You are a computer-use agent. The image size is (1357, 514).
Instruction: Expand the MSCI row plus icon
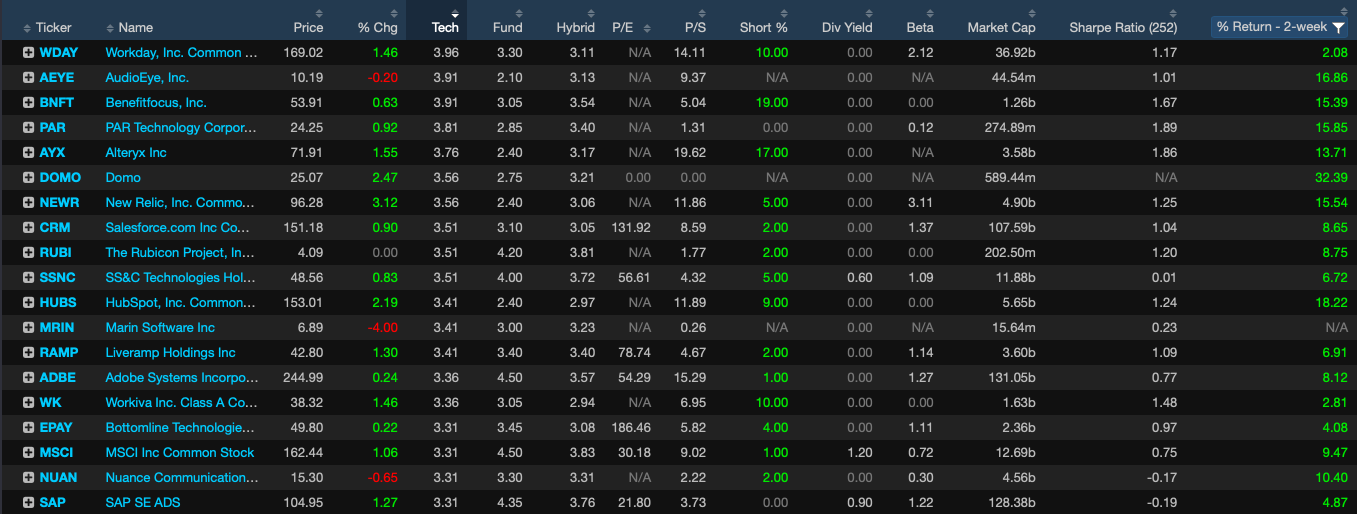(28, 452)
